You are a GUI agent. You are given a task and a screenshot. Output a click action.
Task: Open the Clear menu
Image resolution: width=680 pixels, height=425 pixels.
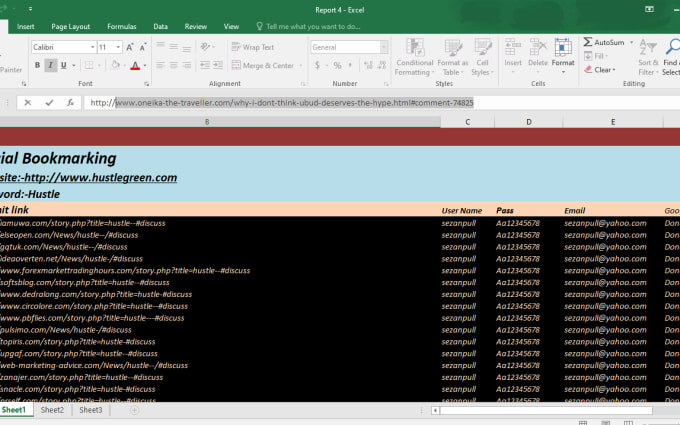pyautogui.click(x=600, y=69)
